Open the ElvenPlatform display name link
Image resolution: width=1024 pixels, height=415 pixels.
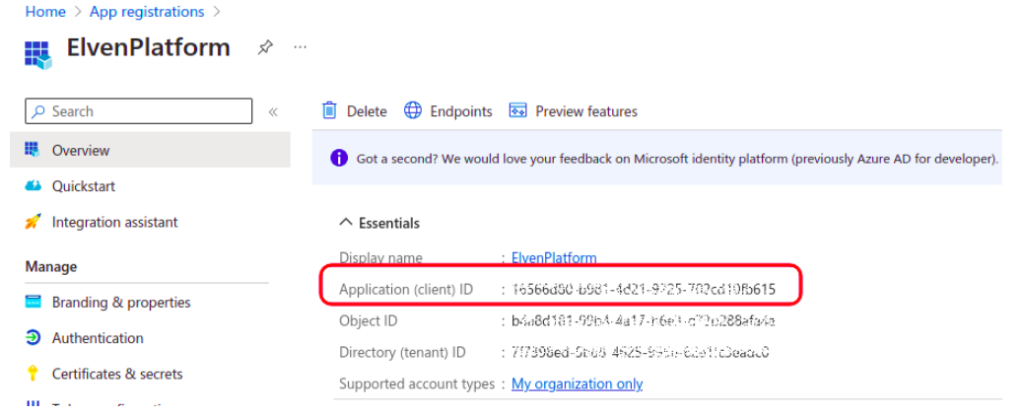[x=554, y=258]
